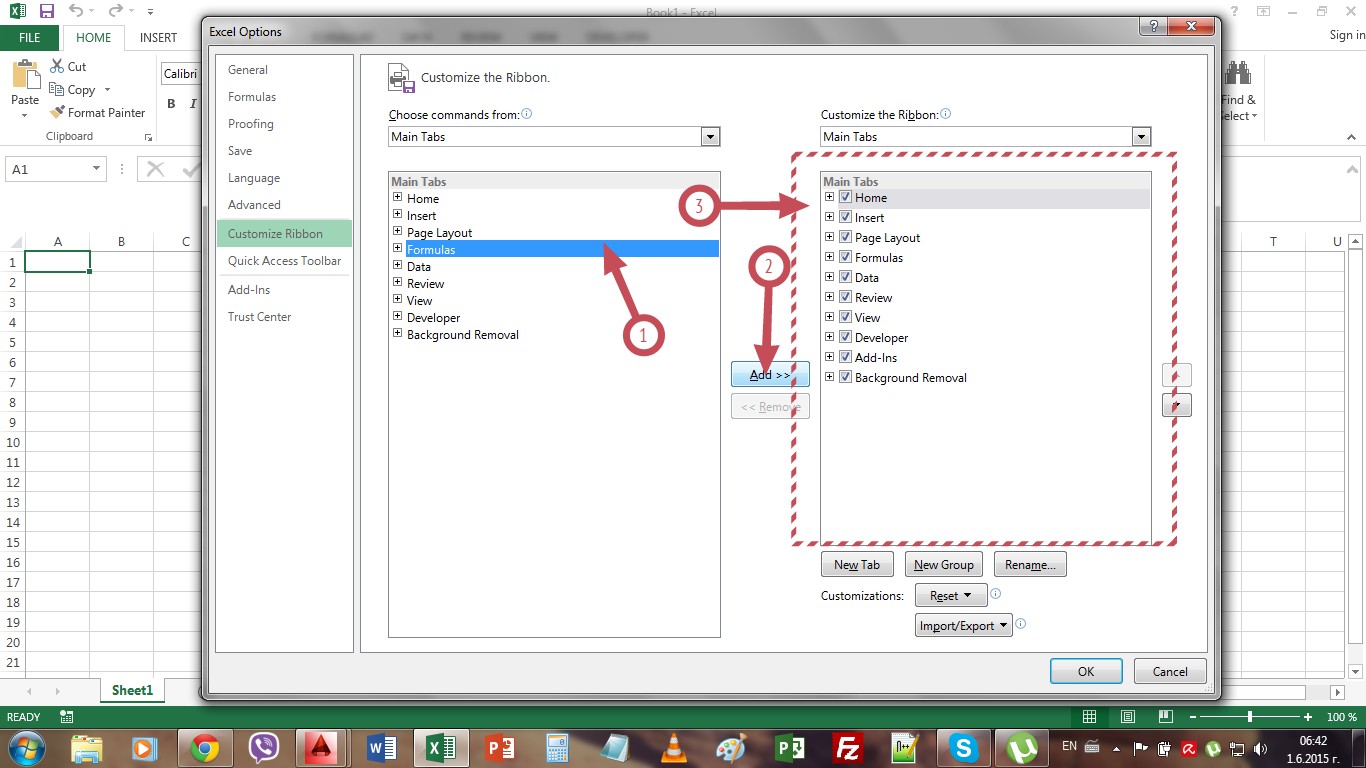Open Word from the taskbar

[383, 747]
